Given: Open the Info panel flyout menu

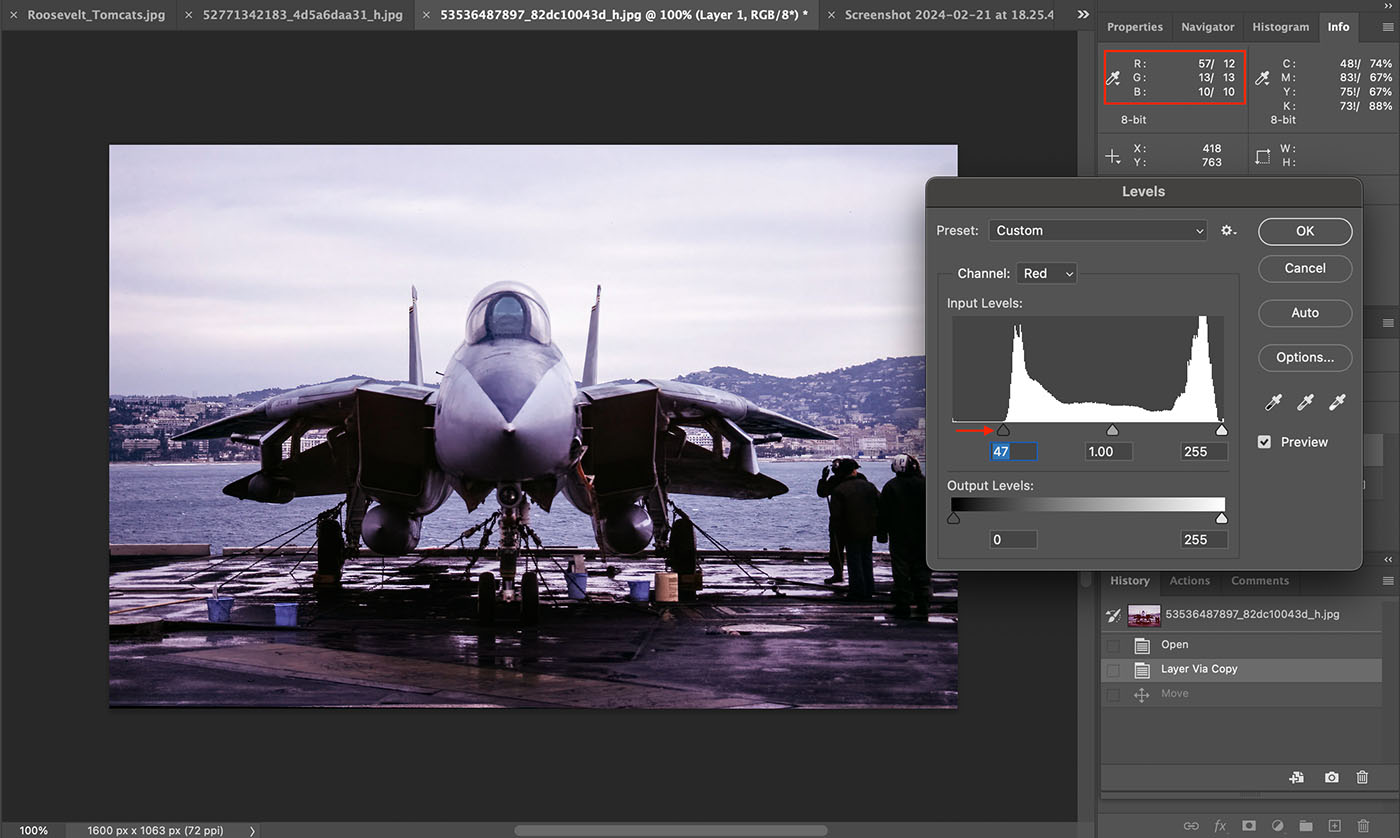Looking at the screenshot, I should click(1387, 27).
